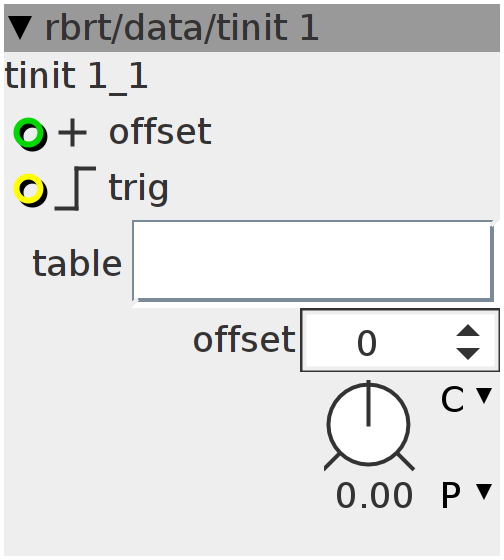Click the 0.00 knob value readout
This screenshot has height=560, width=504.
(374, 495)
